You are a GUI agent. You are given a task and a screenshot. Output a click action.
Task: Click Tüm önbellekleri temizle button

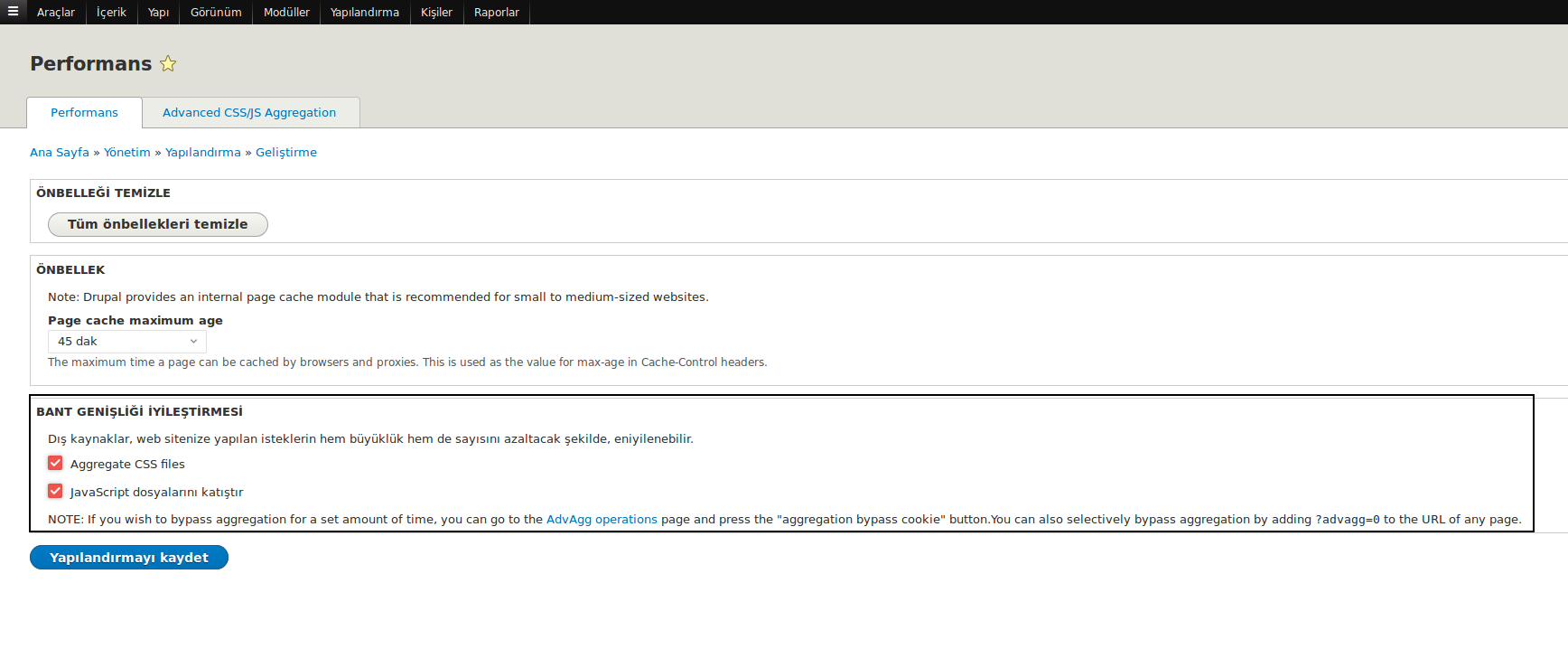coord(158,224)
